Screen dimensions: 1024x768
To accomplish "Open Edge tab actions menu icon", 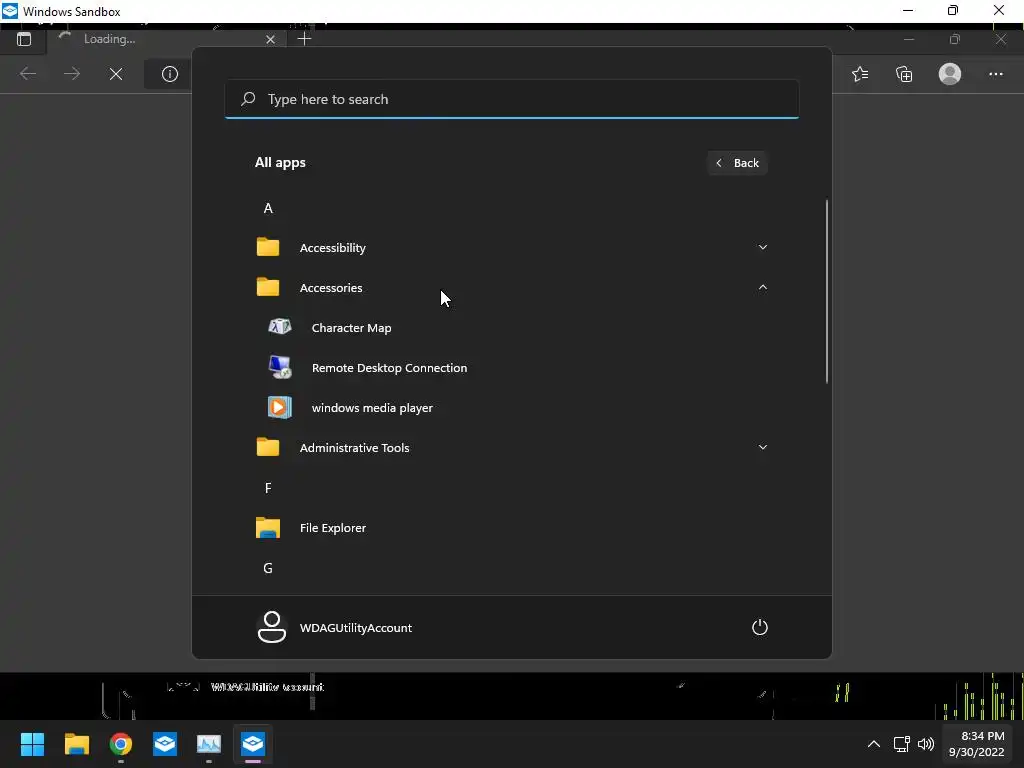I will pyautogui.click(x=24, y=39).
